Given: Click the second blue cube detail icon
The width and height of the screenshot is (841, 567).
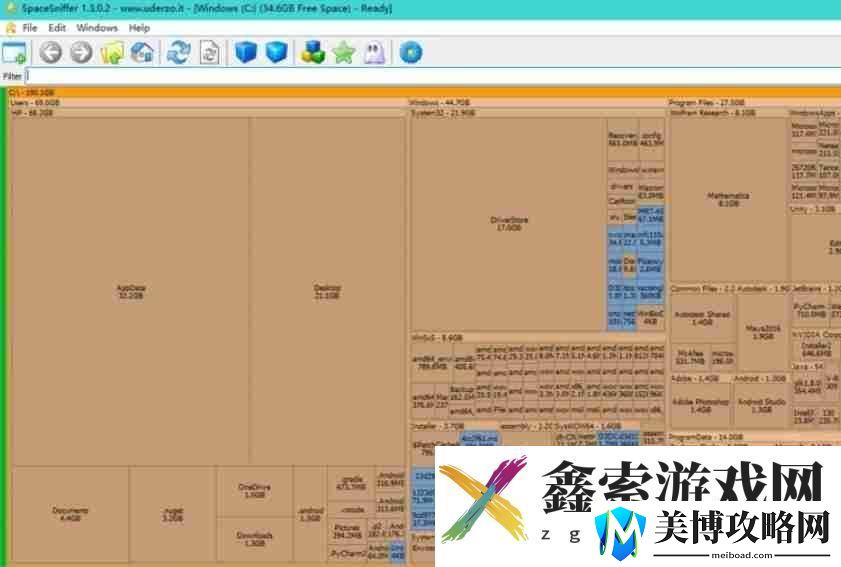Looking at the screenshot, I should (x=277, y=53).
